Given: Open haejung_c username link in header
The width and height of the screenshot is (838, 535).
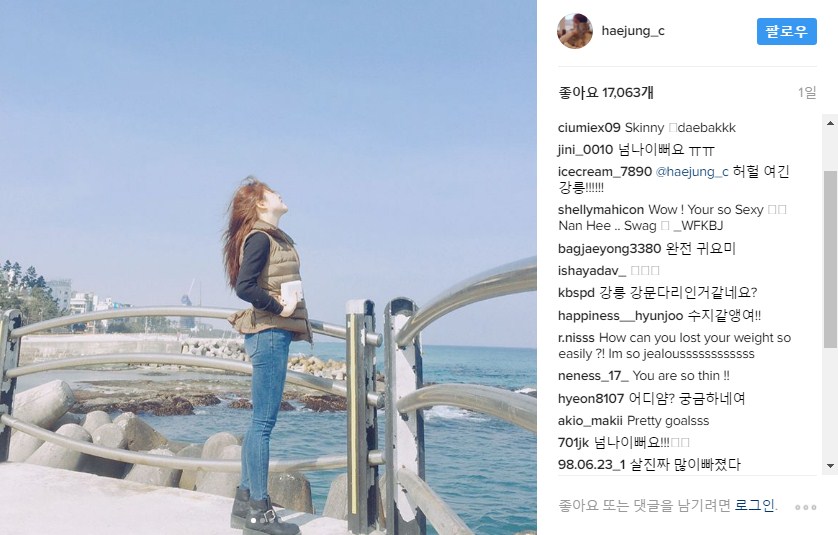Looking at the screenshot, I should tap(633, 31).
